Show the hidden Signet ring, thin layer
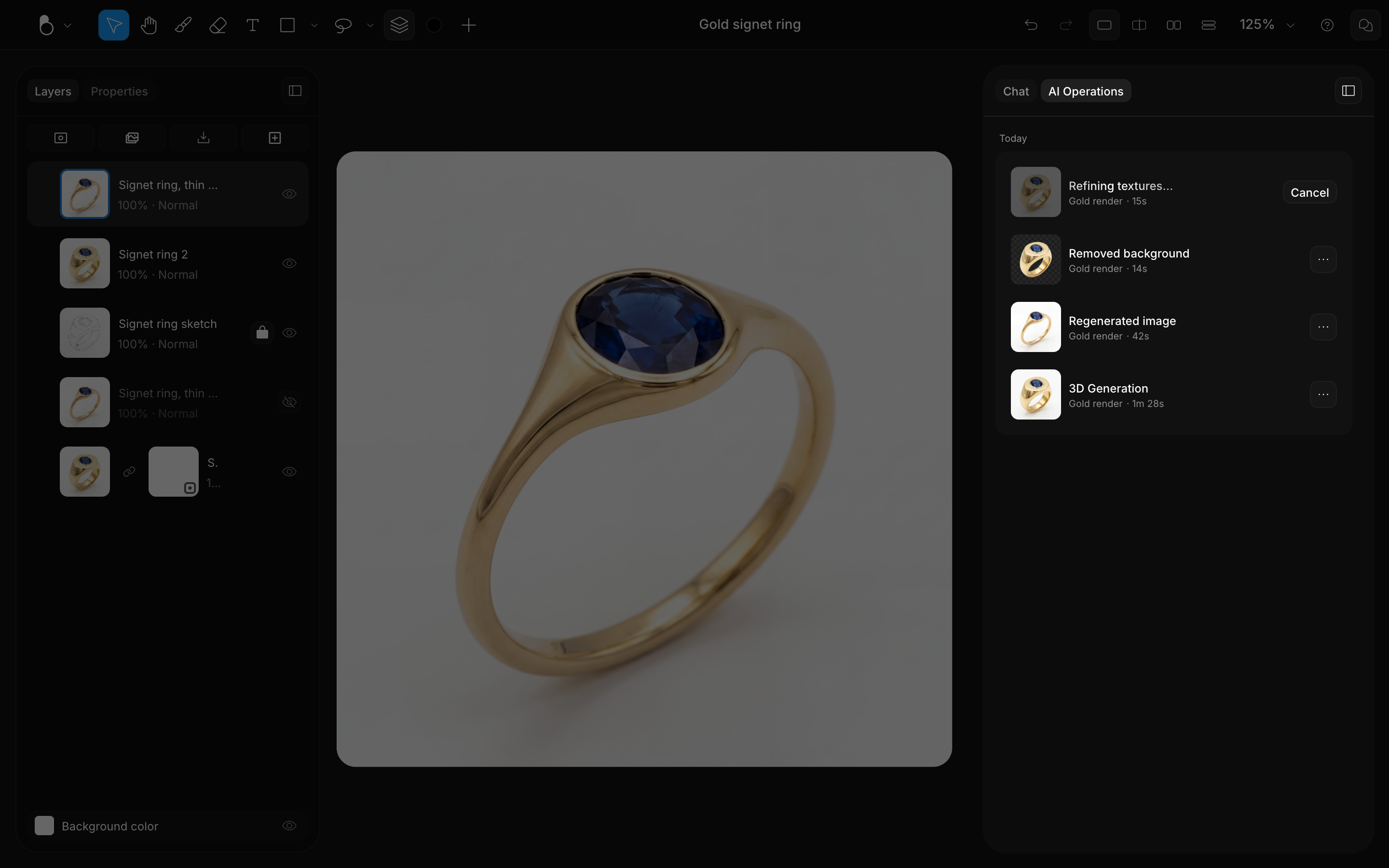This screenshot has height=868, width=1389. (x=289, y=402)
